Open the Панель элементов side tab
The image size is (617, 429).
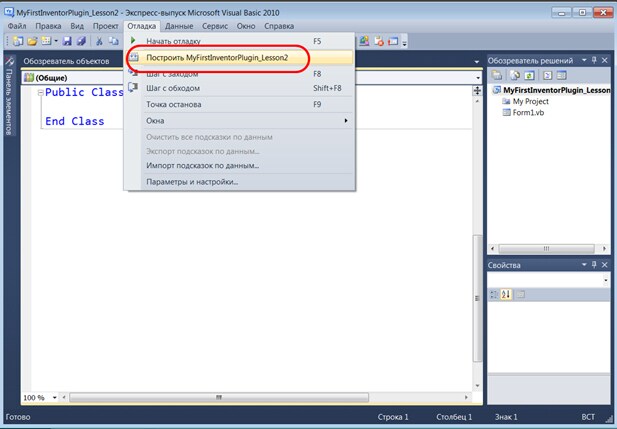[10, 100]
